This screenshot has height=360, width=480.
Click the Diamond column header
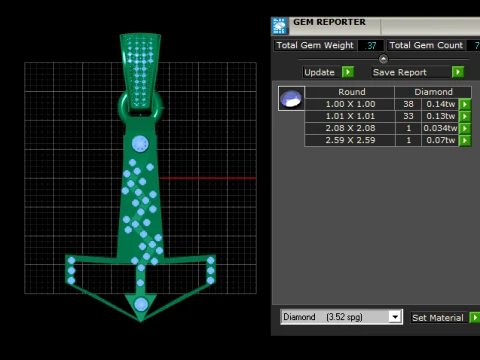433,92
